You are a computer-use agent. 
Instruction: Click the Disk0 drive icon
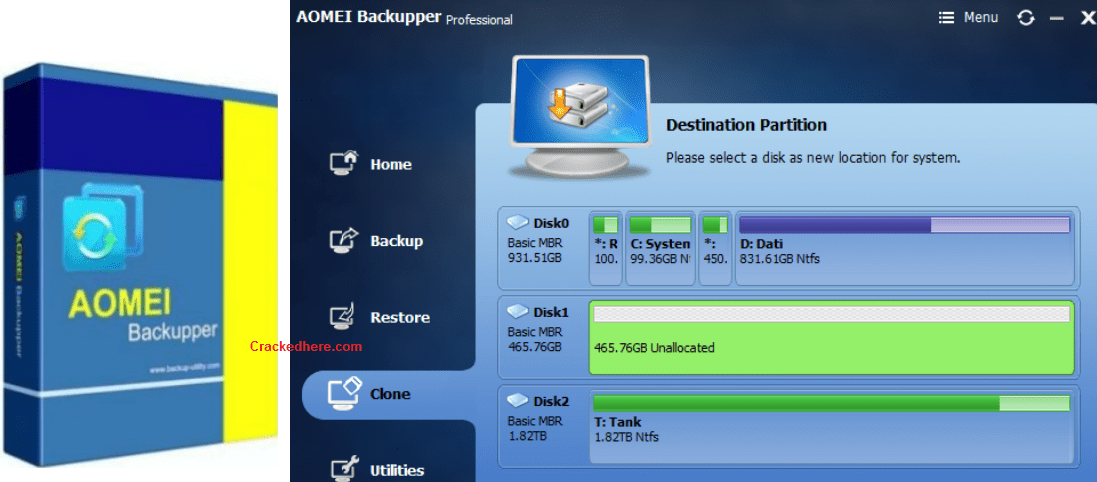click(518, 223)
